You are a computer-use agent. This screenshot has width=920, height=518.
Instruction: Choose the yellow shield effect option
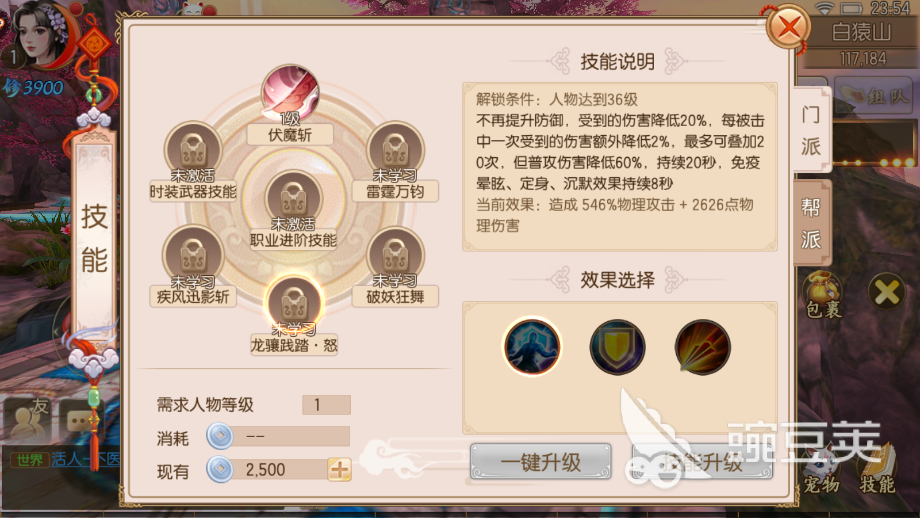617,347
